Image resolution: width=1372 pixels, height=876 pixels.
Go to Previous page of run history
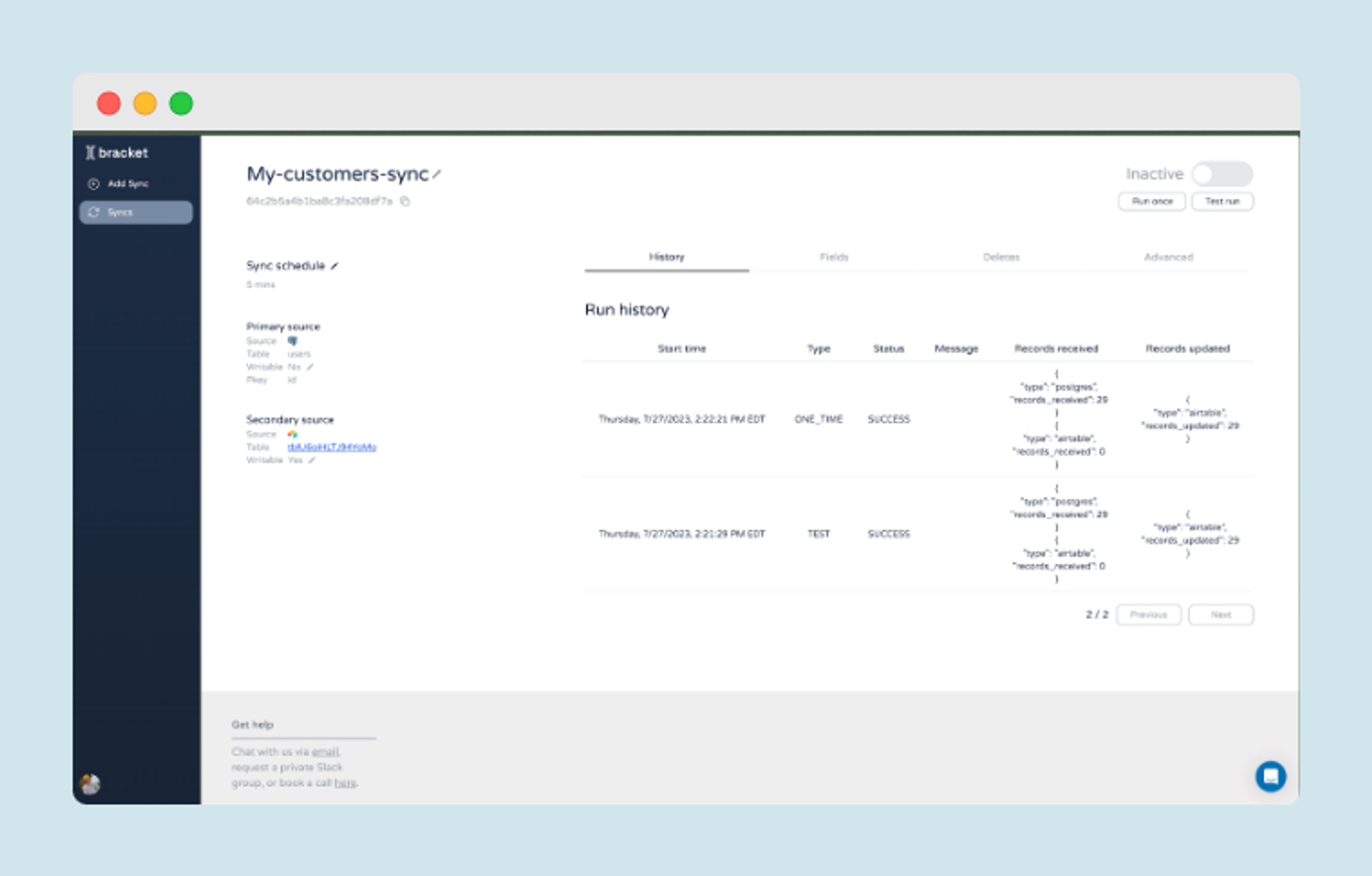click(1148, 615)
